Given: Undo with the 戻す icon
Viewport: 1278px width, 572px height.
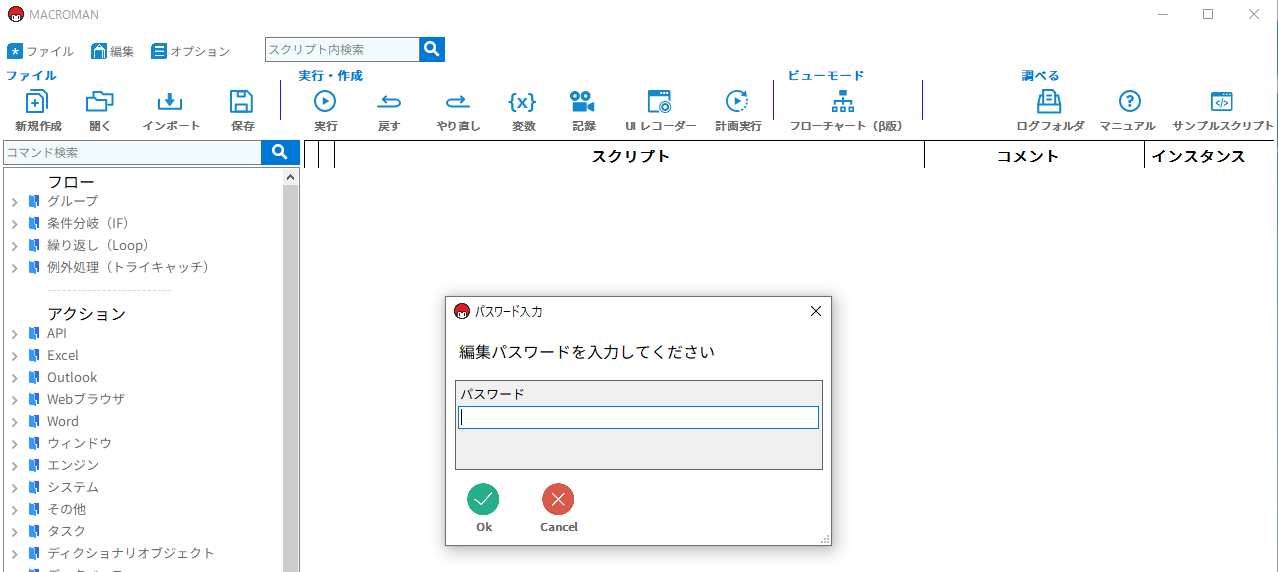Looking at the screenshot, I should [x=389, y=101].
